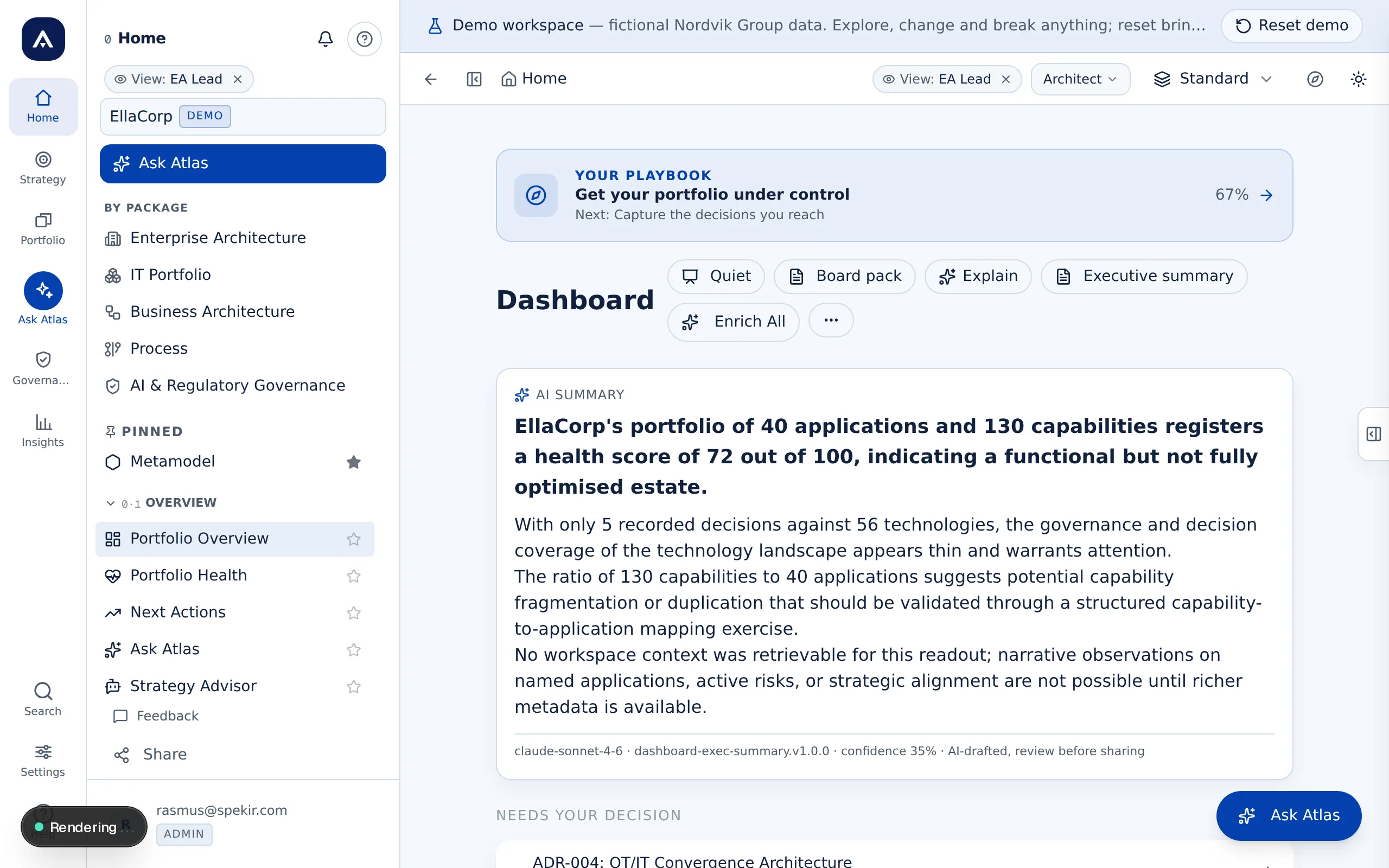Open the right side panel handle
This screenshot has width=1389, height=868.
(1373, 434)
